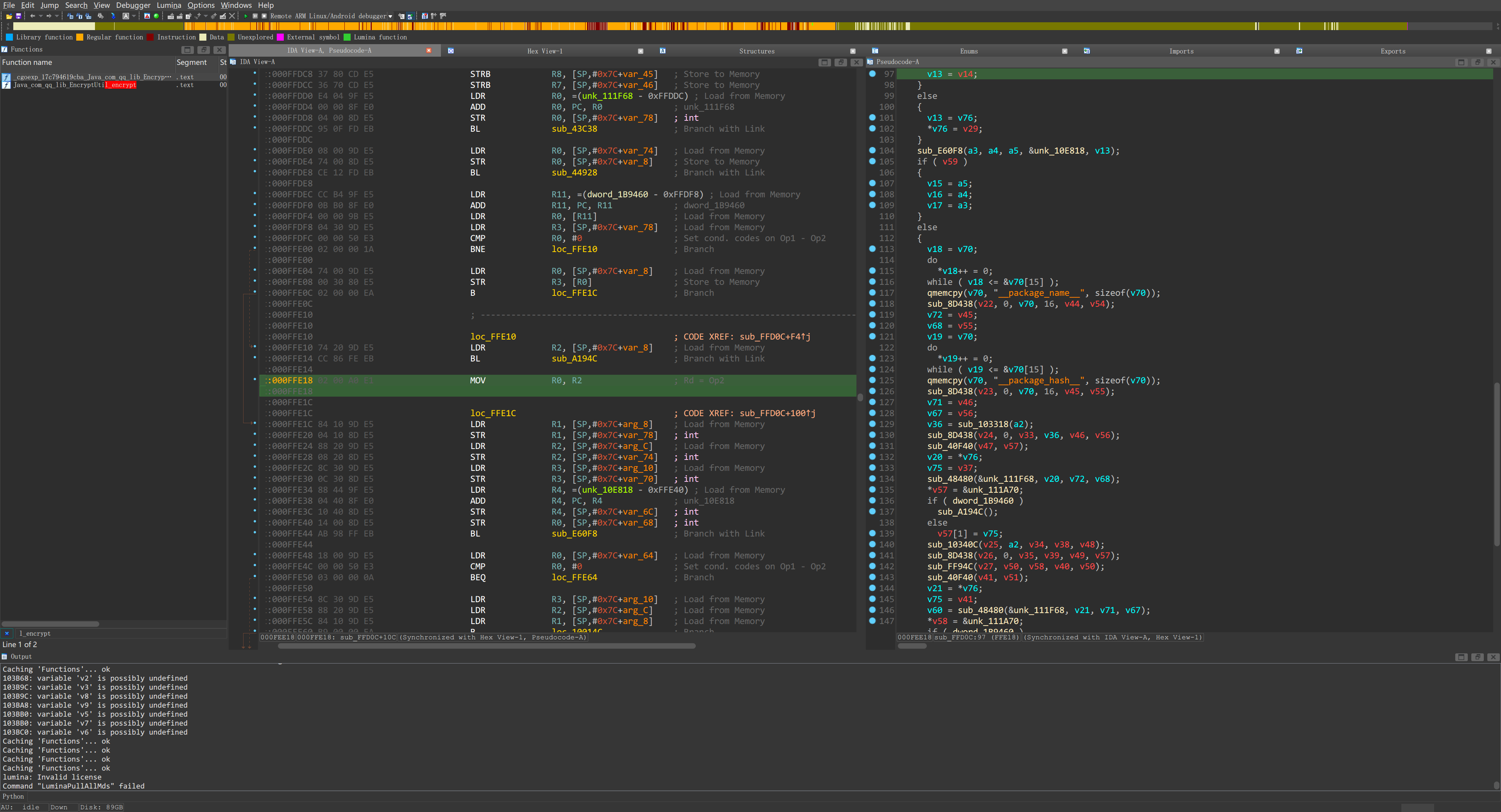Open the Remote ARM Linux/Android debugger dropdown

390,16
